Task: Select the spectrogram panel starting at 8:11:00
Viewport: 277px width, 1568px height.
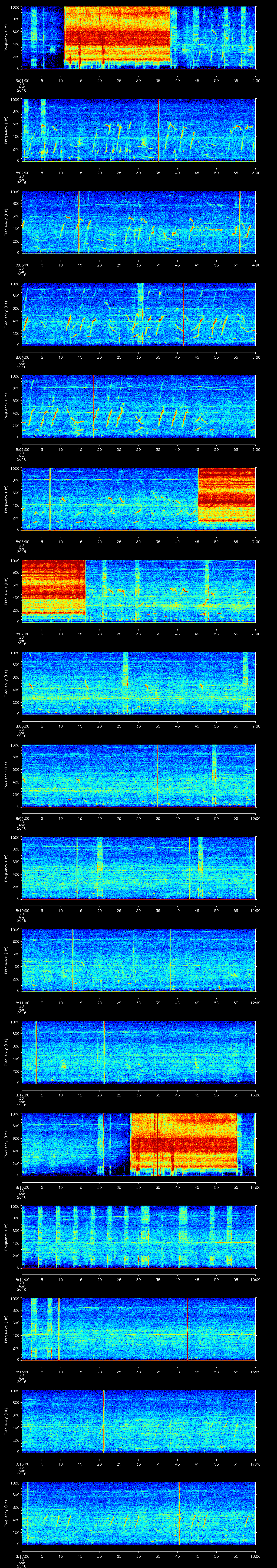Action: (x=139, y=960)
